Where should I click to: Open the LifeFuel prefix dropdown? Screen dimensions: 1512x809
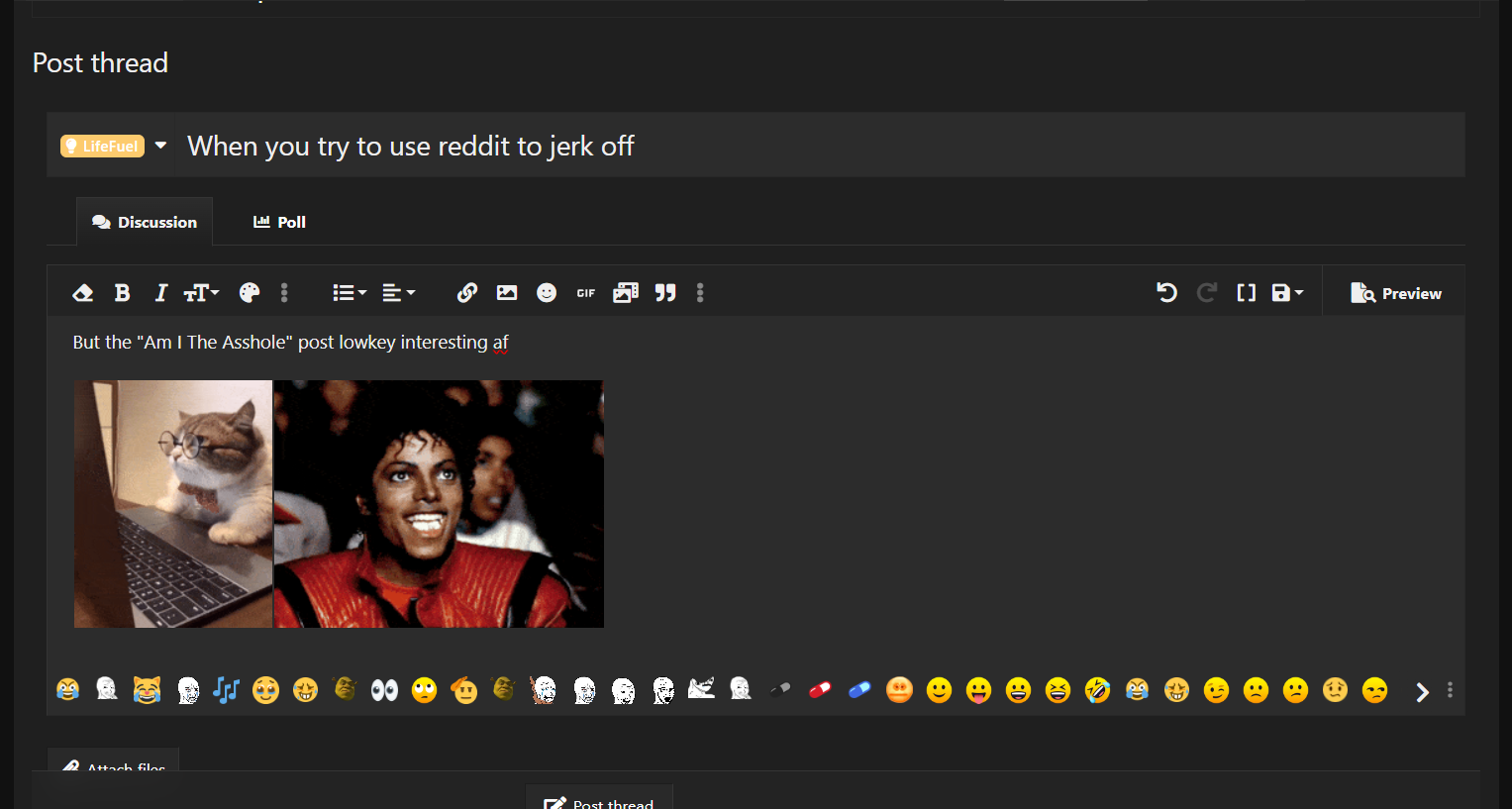tap(113, 146)
